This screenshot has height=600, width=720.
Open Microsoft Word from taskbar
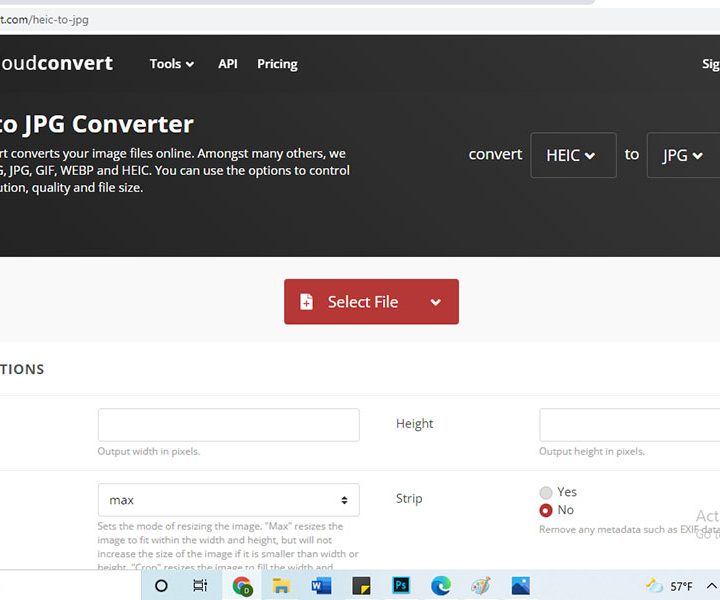tap(321, 586)
